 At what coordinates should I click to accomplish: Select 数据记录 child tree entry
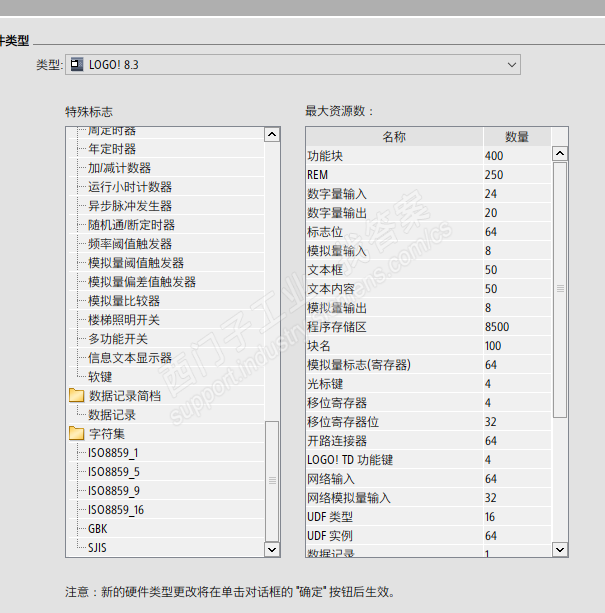point(112,415)
